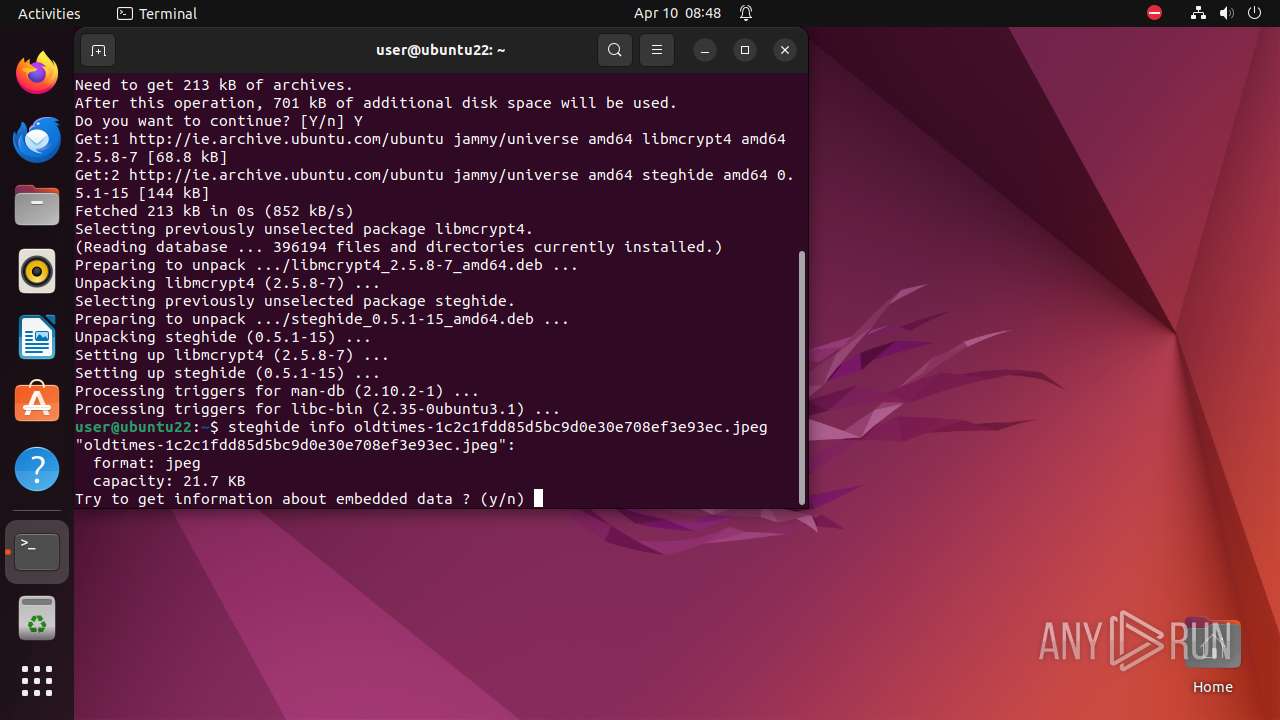
Task: Click the 'format: jpeg' line
Action: tap(147, 463)
